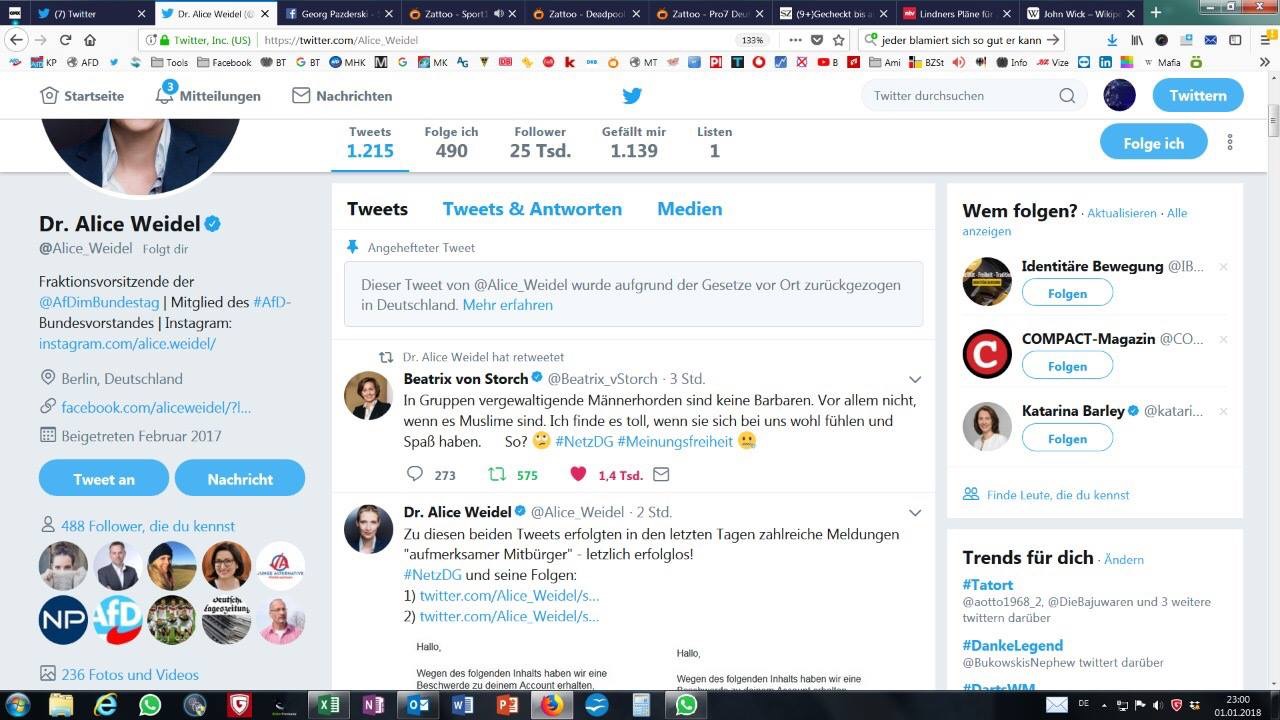Reload the current page

click(65, 40)
